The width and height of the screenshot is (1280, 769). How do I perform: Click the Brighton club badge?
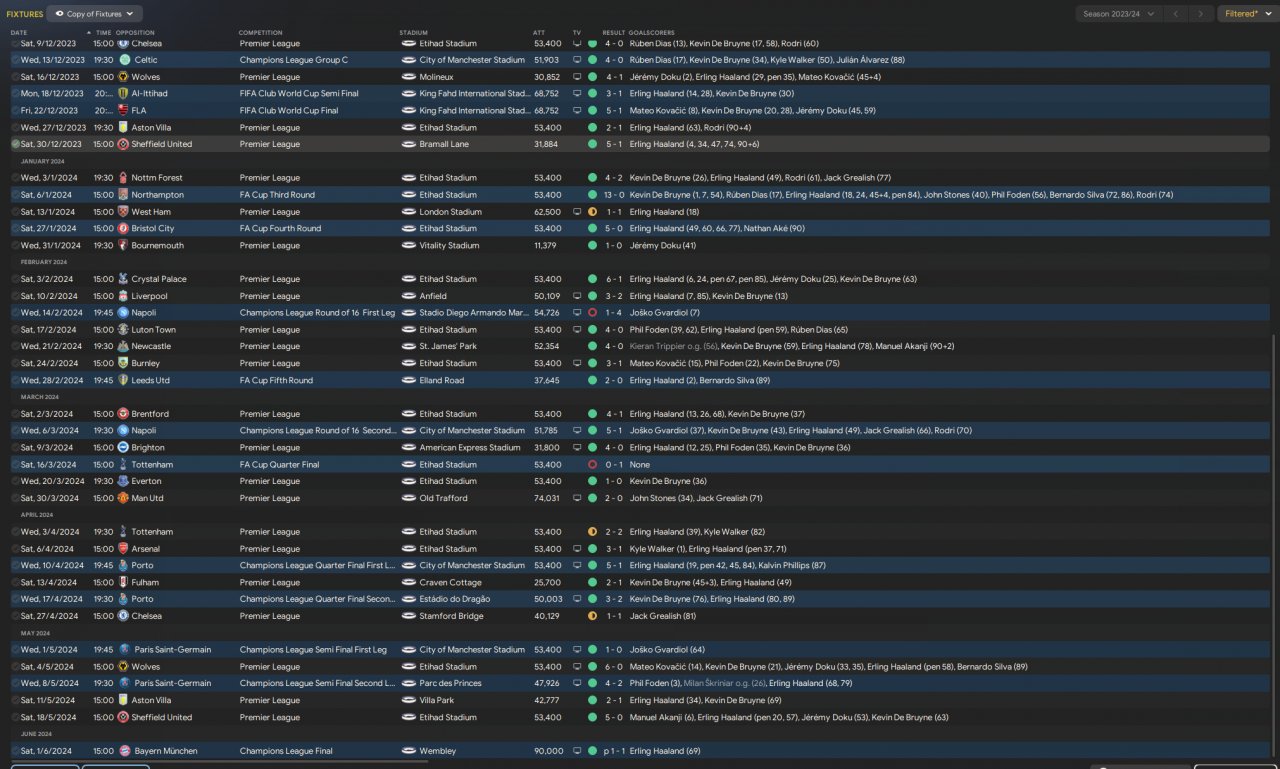(124, 448)
